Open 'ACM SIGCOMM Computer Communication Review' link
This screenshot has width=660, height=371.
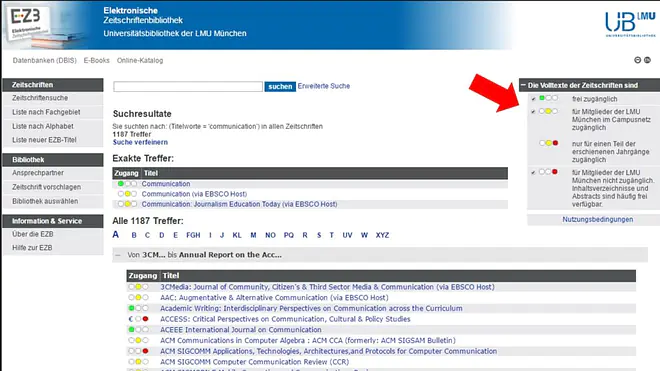(254, 362)
